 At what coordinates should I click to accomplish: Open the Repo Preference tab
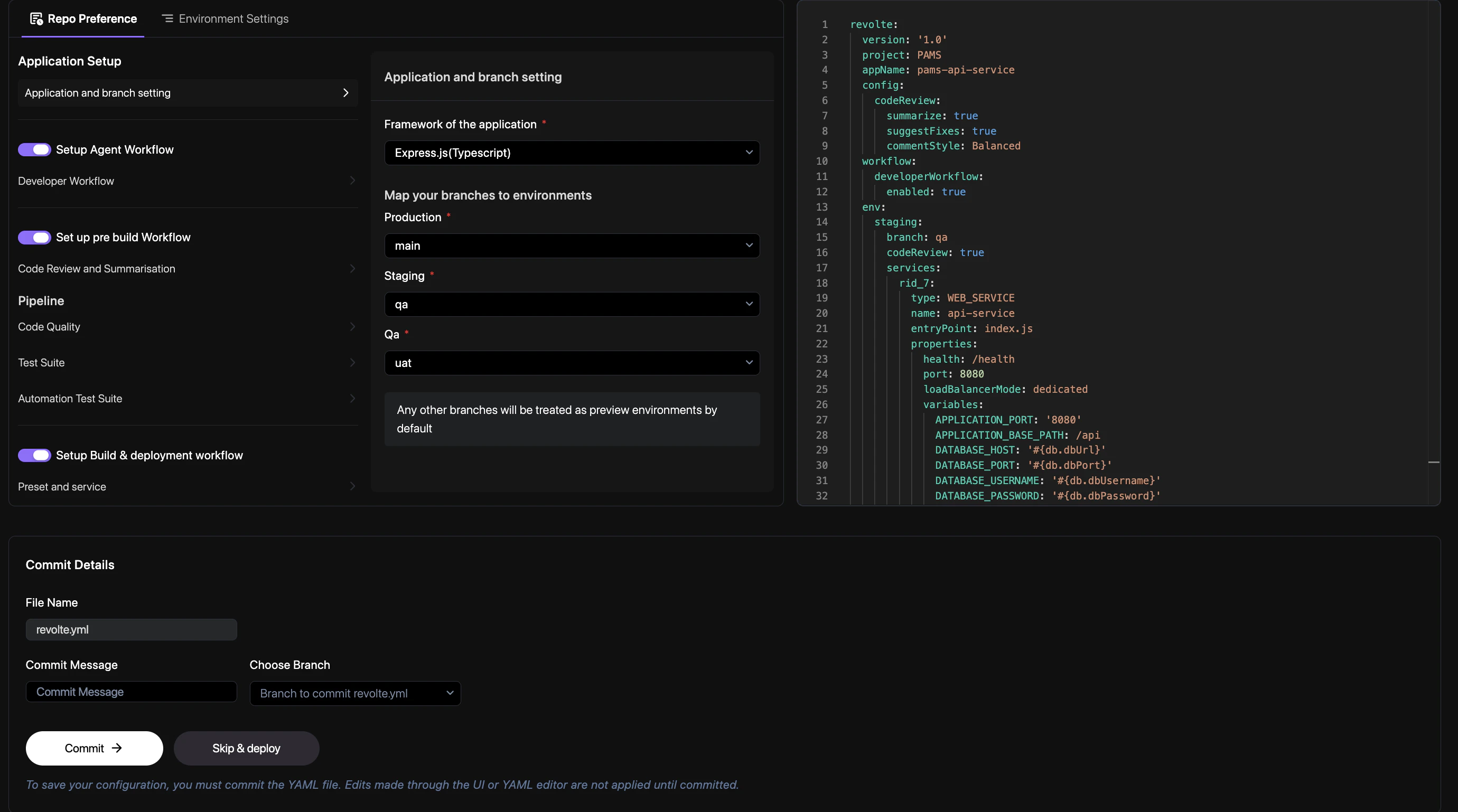pos(82,18)
